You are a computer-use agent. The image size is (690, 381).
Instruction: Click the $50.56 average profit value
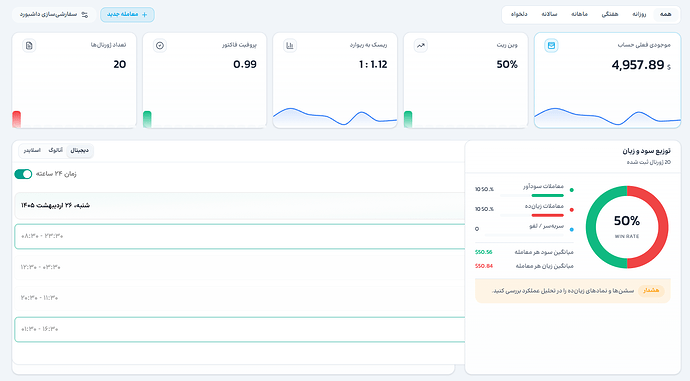coord(484,252)
